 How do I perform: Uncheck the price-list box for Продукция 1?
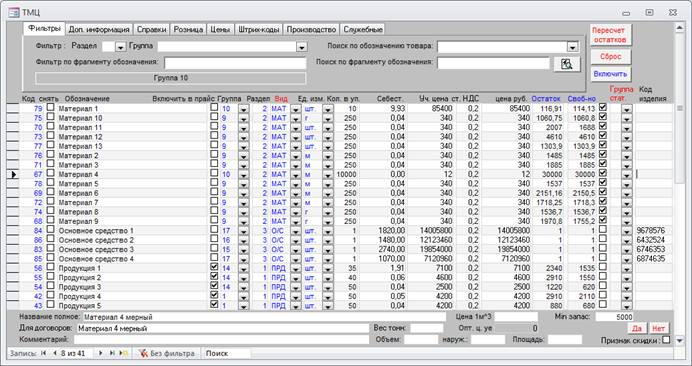coord(214,267)
